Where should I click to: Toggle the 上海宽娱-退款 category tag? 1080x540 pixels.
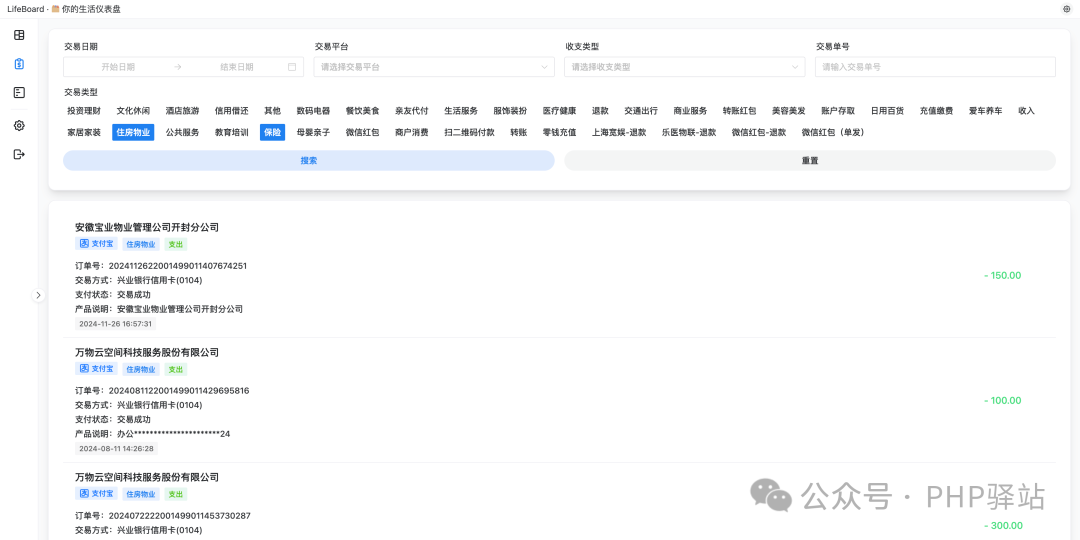pyautogui.click(x=619, y=132)
